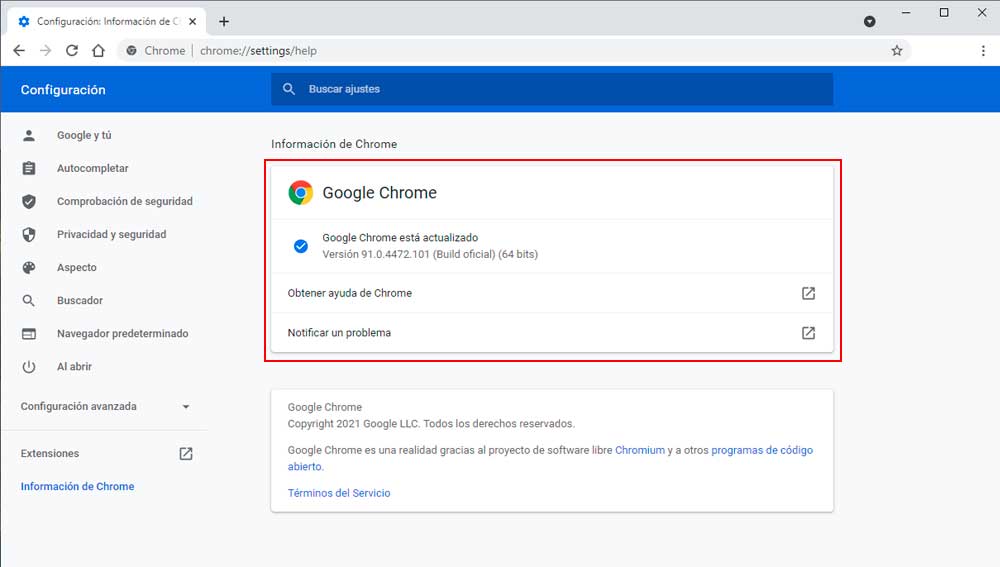Select the Configuración: Información de Chrome tab
This screenshot has height=567, width=1000.
coord(107,22)
